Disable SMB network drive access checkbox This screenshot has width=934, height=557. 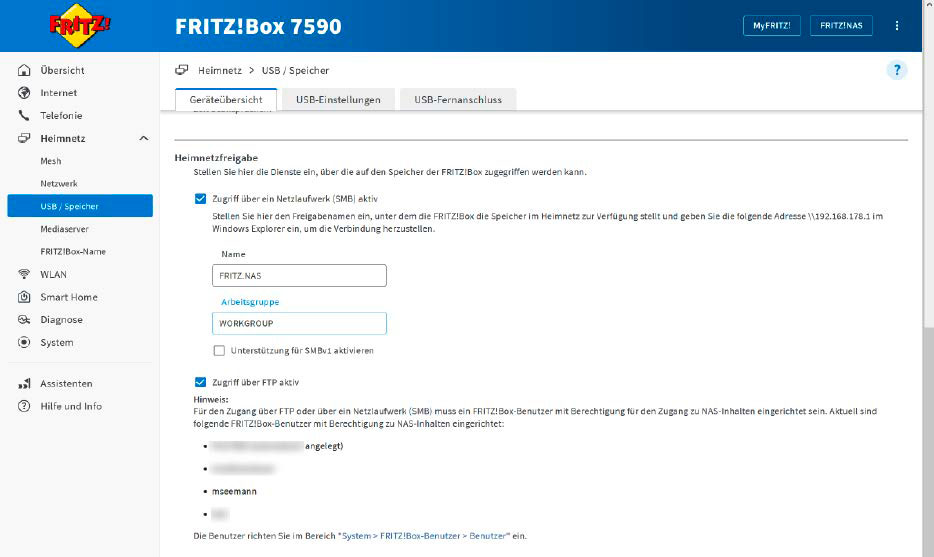point(201,198)
